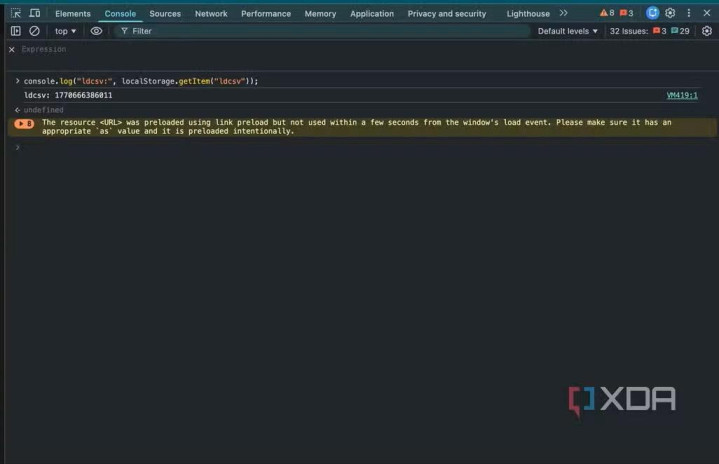The width and height of the screenshot is (719, 464).
Task: Open the VM419:1 source link
Action: 682,96
